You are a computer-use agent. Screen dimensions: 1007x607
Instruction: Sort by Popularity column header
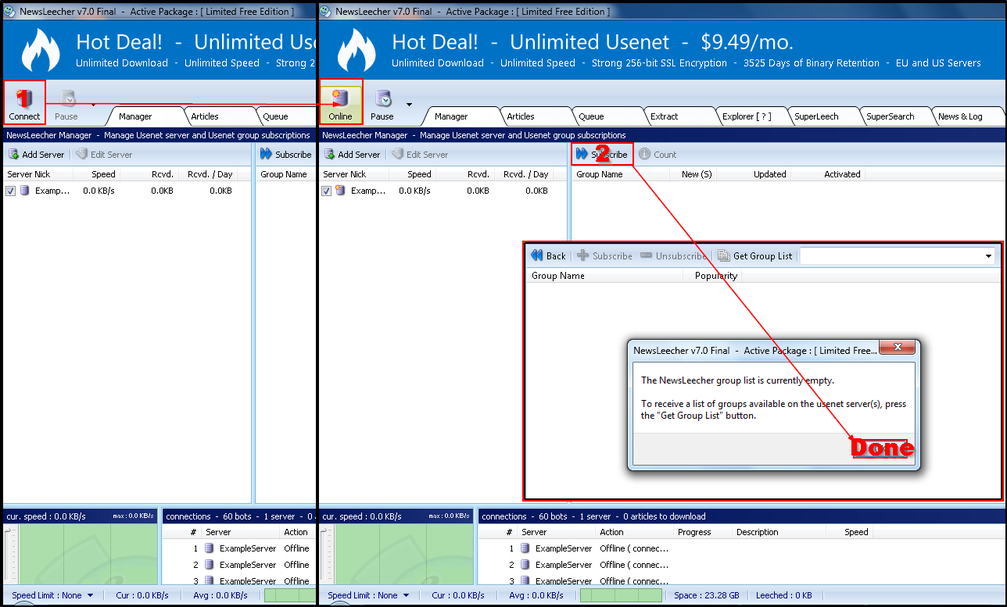716,276
